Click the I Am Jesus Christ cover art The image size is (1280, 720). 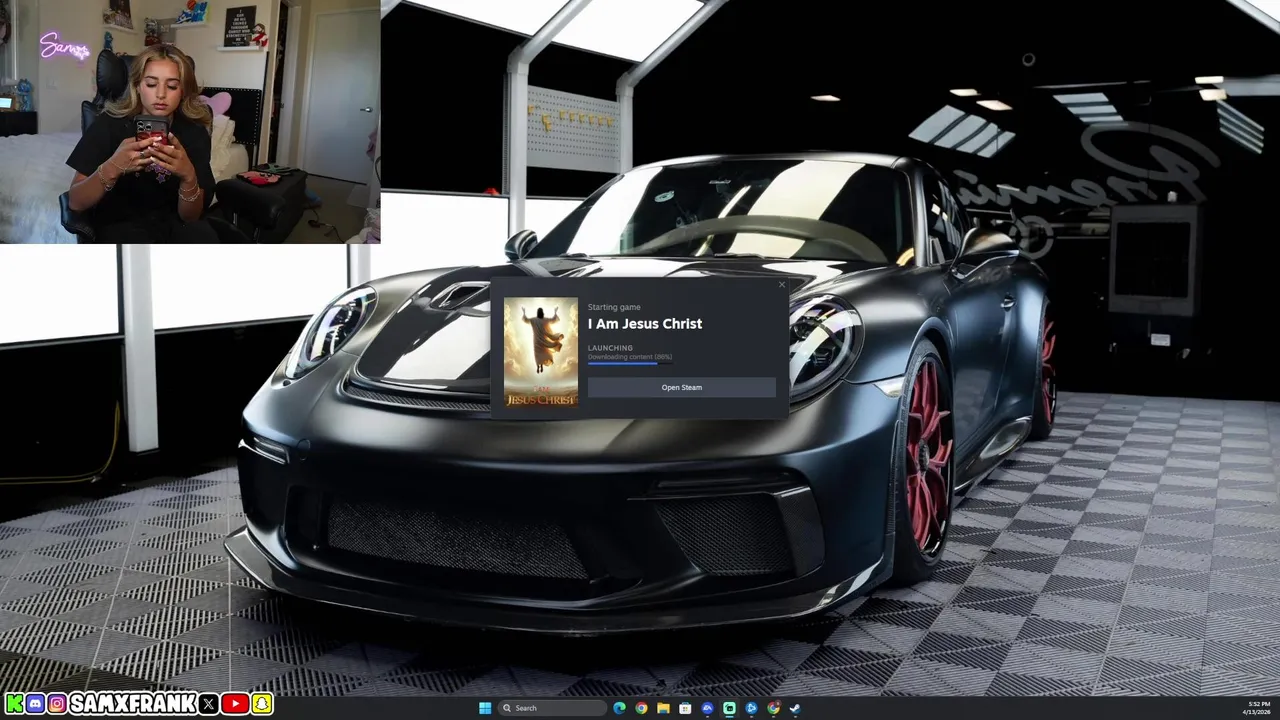coord(541,352)
